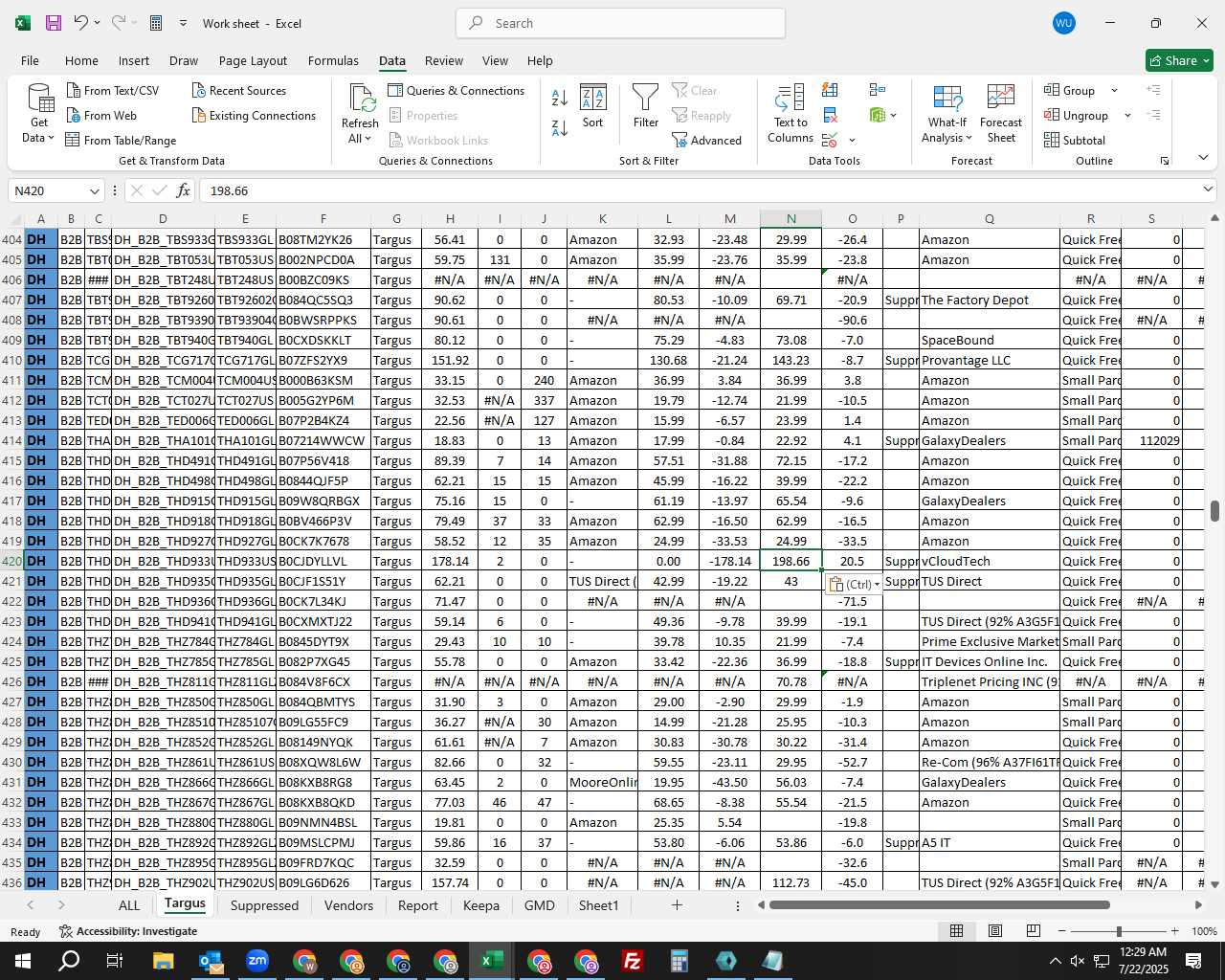
Task: Click Accessibility: Investigate in status bar
Action: click(x=128, y=931)
